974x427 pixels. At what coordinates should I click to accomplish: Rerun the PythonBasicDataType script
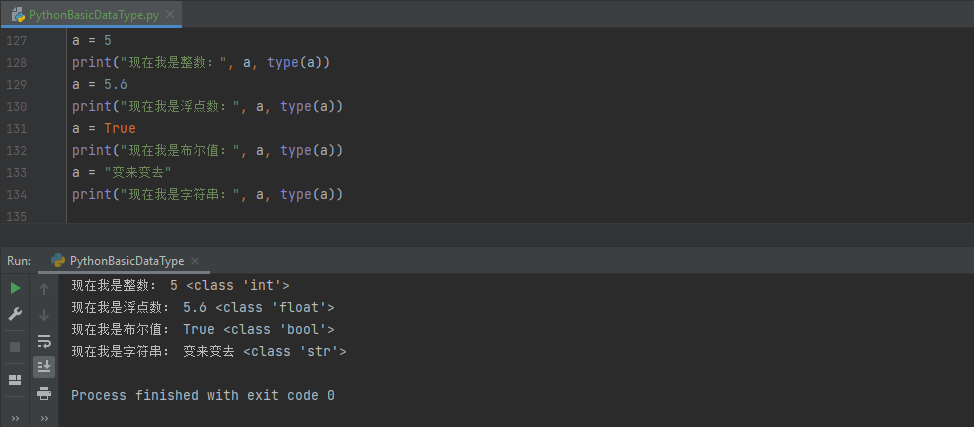(x=15, y=288)
